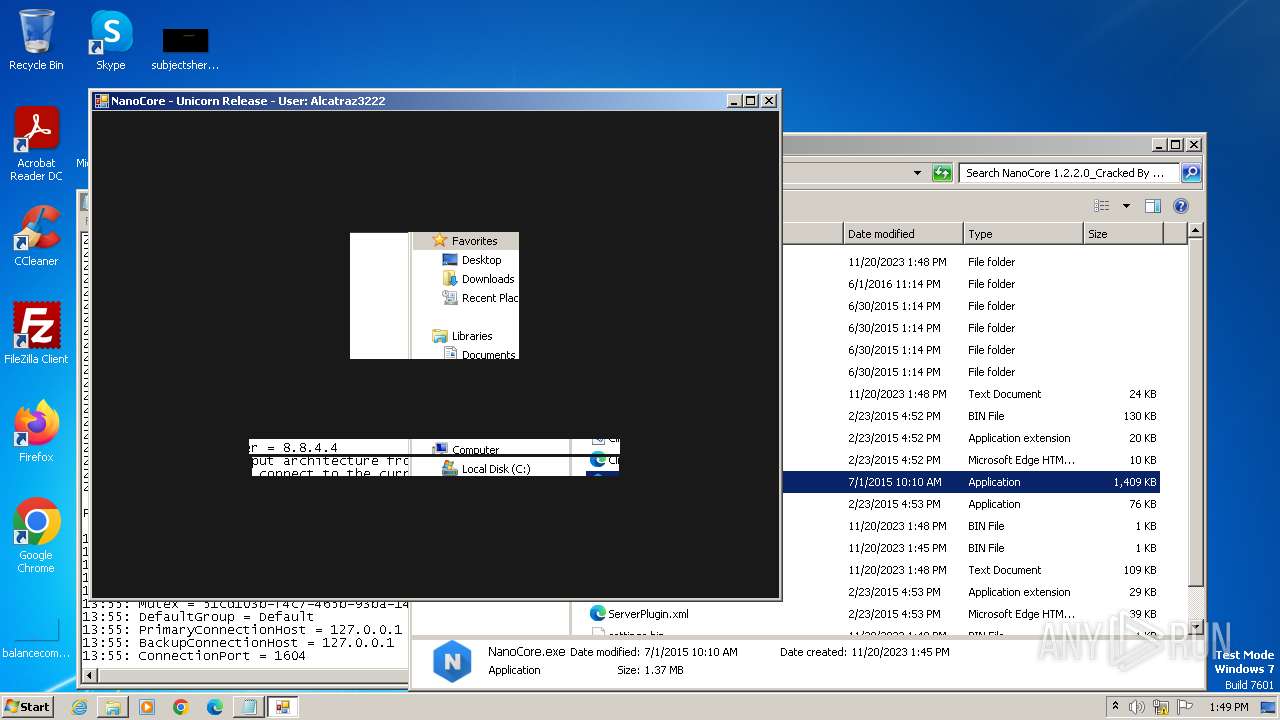
Task: Open Windows Explorer taskbar button
Action: click(113, 707)
